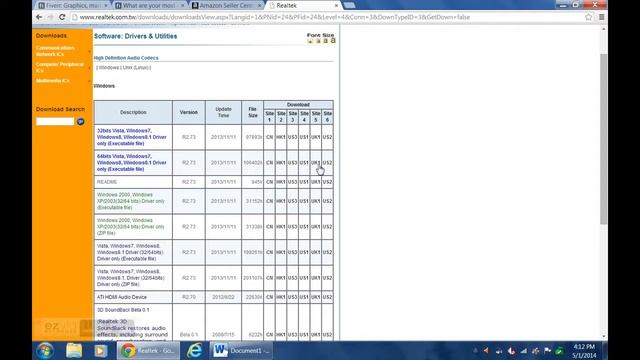Open the Windows Start orb
Image resolution: width=640 pixels, height=360 pixels.
click(x=45, y=351)
